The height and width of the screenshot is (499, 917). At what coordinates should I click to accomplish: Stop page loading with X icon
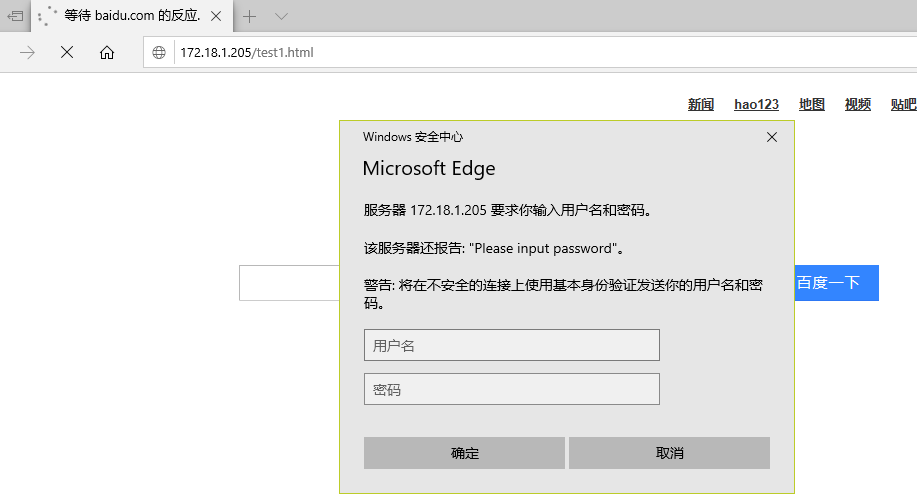(67, 52)
